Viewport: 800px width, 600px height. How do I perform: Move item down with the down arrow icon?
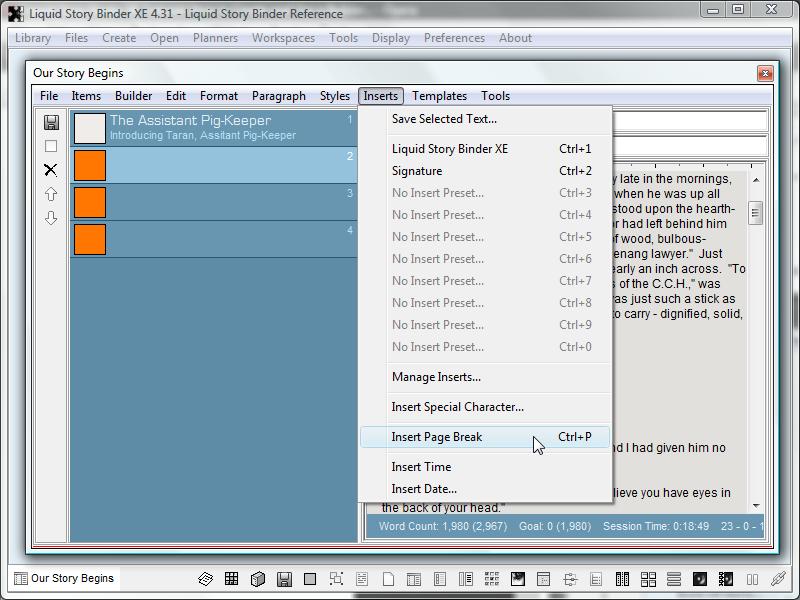coord(51,218)
